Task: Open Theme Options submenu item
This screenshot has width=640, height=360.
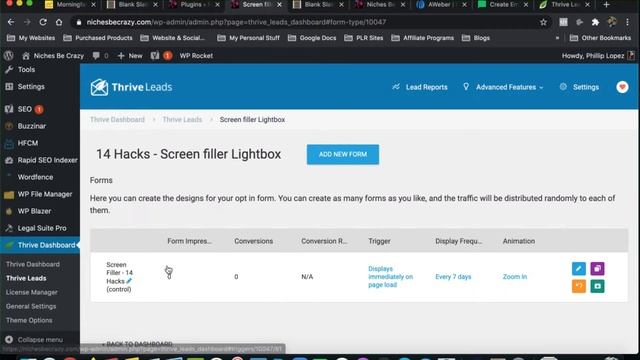Action: pyautogui.click(x=29, y=320)
